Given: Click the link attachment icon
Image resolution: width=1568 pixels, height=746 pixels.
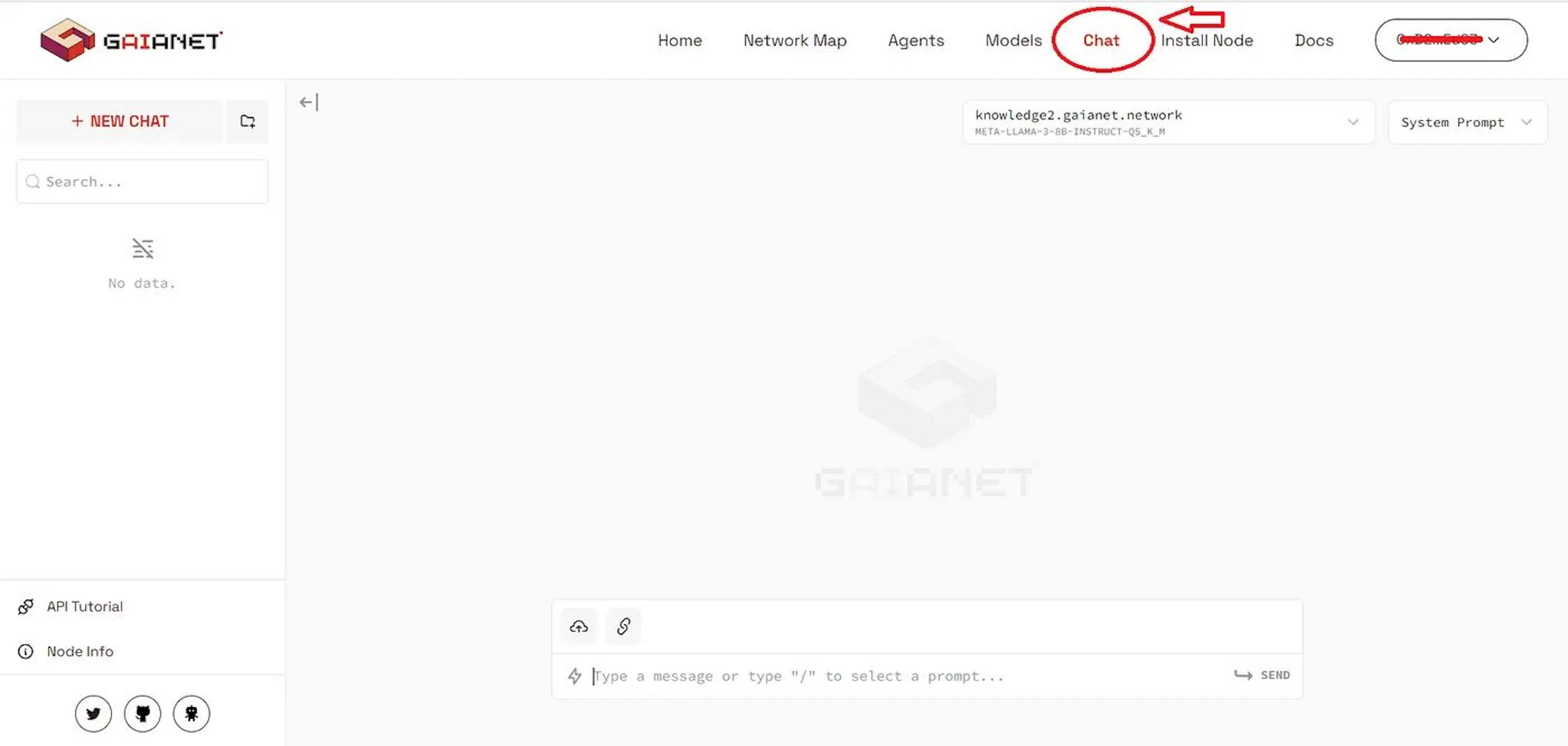Looking at the screenshot, I should tap(623, 626).
